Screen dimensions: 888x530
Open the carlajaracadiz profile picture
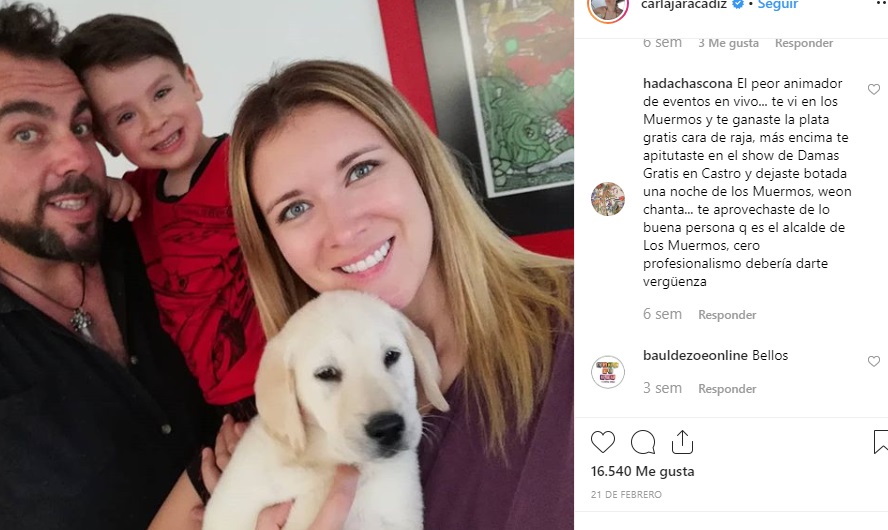[x=608, y=7]
